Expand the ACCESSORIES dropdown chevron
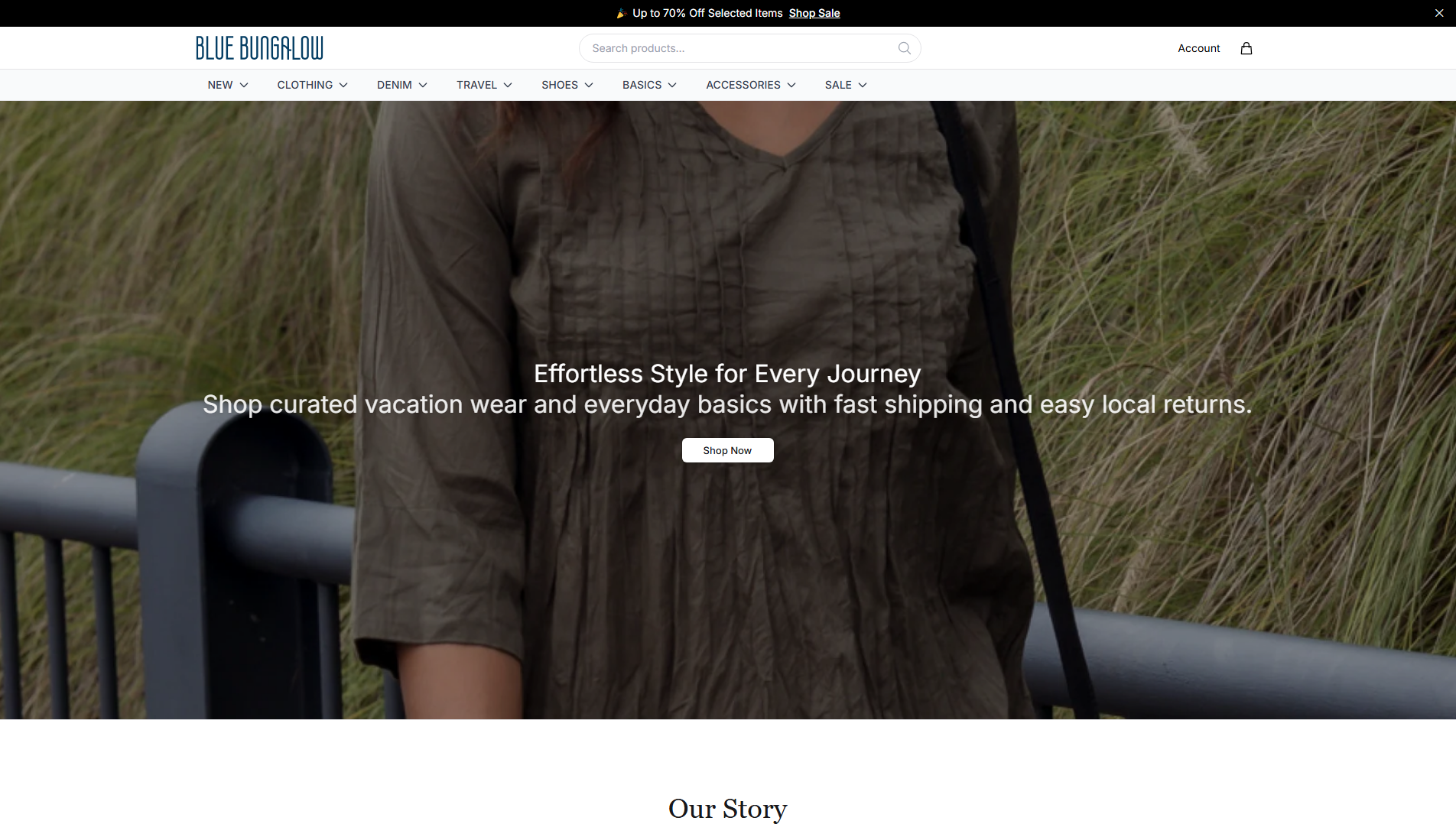Viewport: 1456px width, 824px height. click(791, 85)
